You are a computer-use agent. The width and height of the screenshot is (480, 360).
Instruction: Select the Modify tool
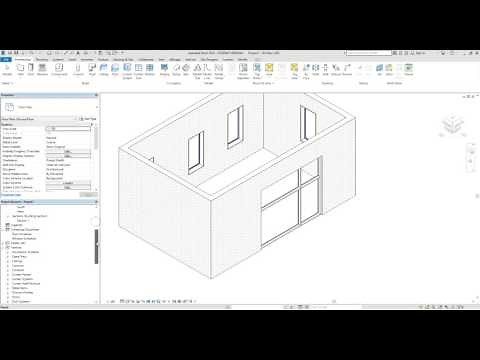point(7,70)
